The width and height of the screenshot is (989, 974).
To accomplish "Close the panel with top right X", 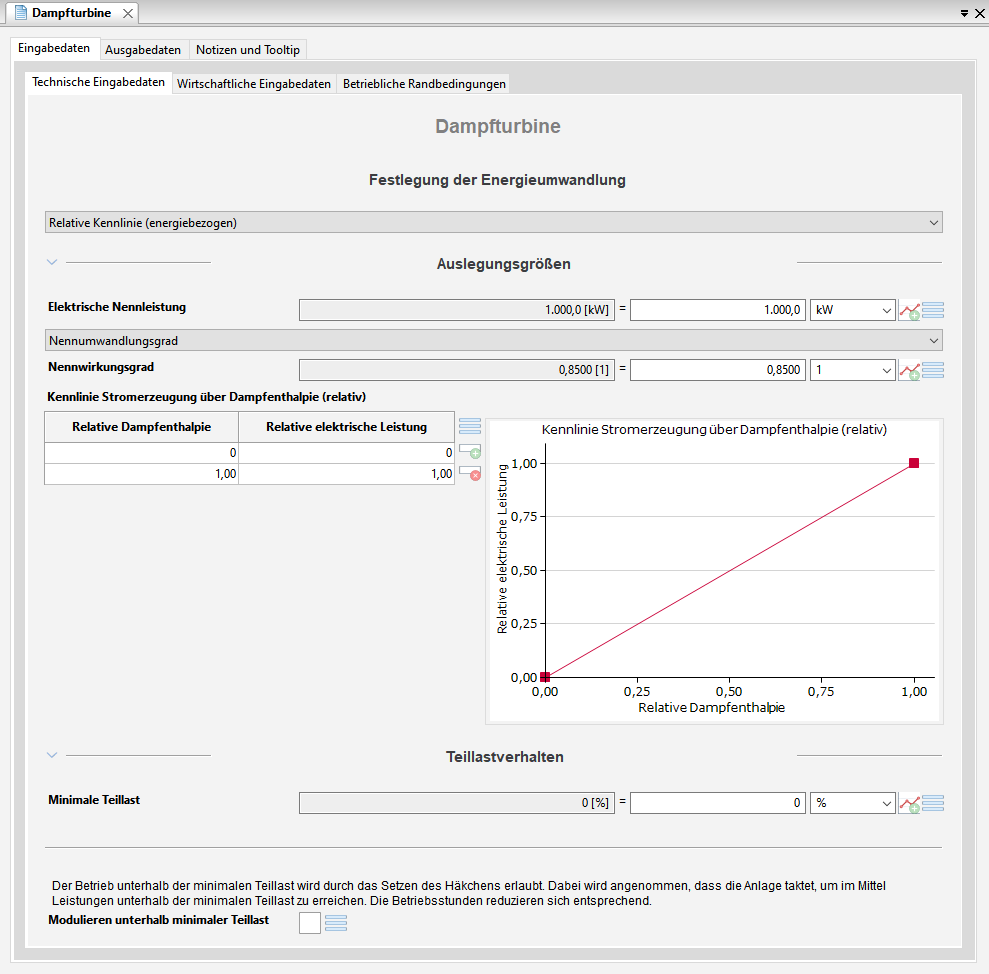I will (x=980, y=13).
